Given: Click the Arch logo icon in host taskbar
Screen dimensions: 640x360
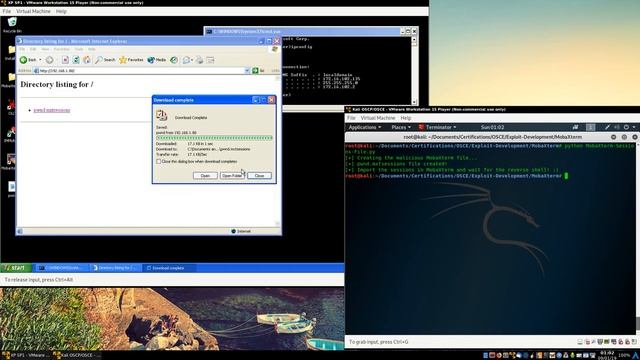Looking at the screenshot, I should click(636, 355).
